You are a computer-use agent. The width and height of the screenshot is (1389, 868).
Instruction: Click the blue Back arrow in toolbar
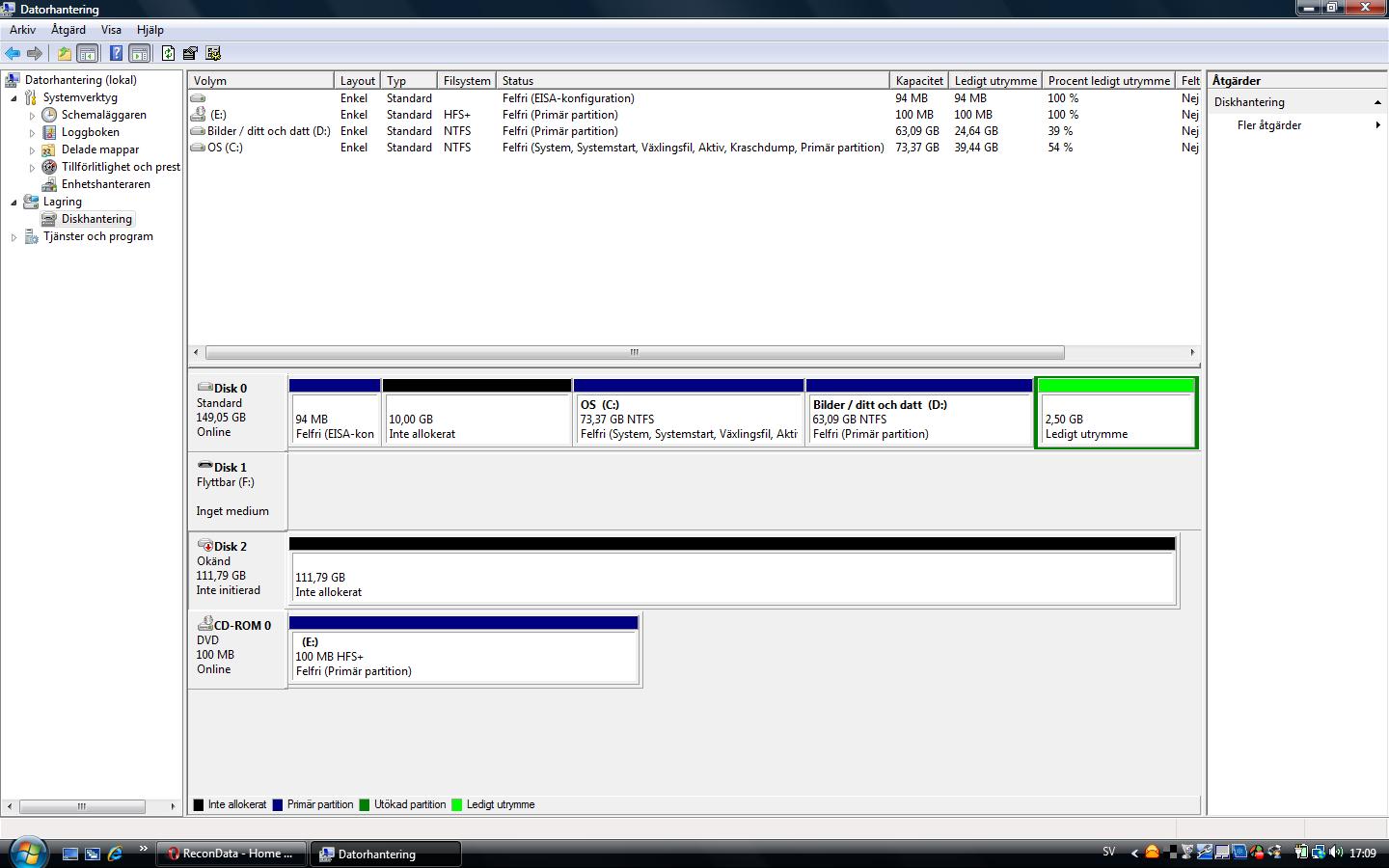tap(13, 54)
